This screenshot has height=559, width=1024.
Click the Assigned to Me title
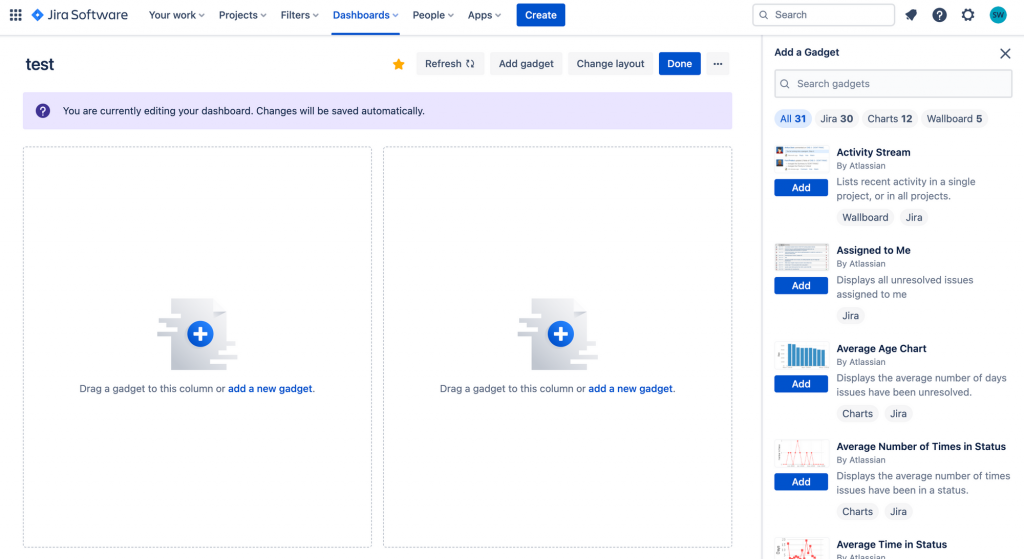point(873,250)
